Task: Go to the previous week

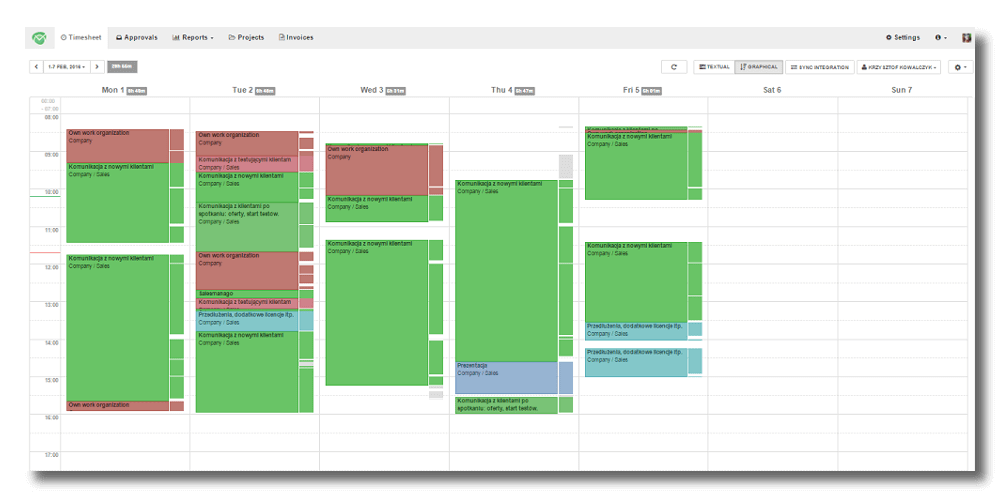Action: [x=36, y=66]
